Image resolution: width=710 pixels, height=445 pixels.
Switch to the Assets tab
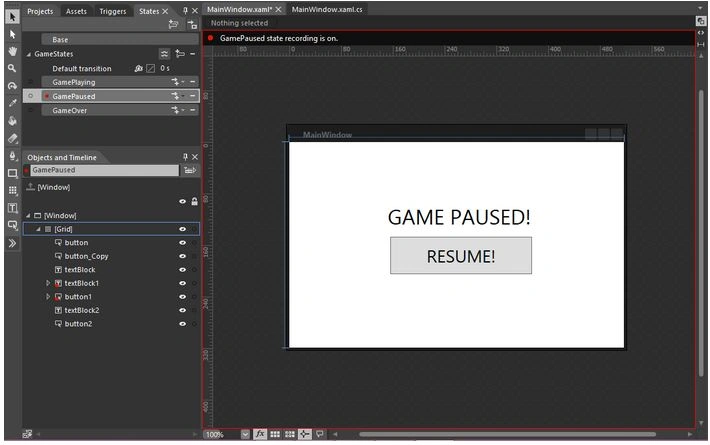76,11
